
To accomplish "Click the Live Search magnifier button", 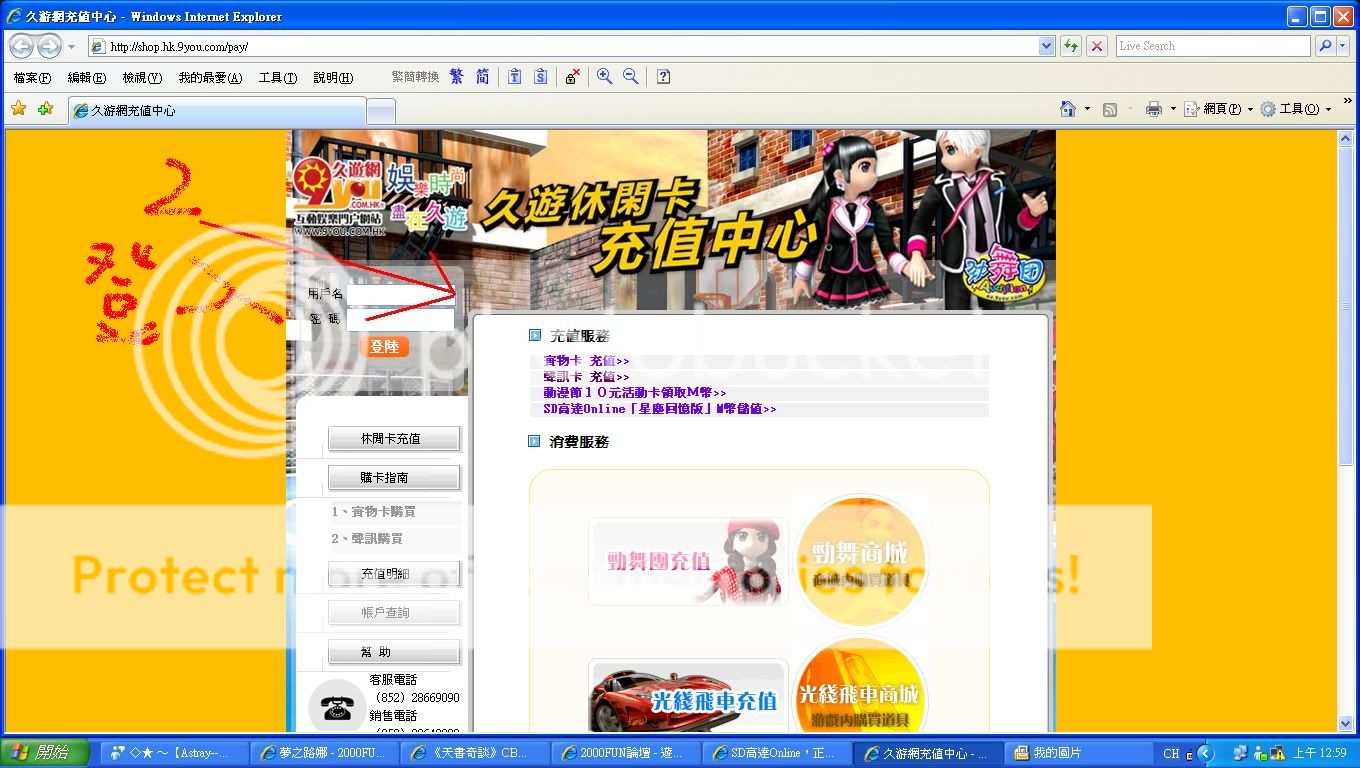I will click(1323, 46).
